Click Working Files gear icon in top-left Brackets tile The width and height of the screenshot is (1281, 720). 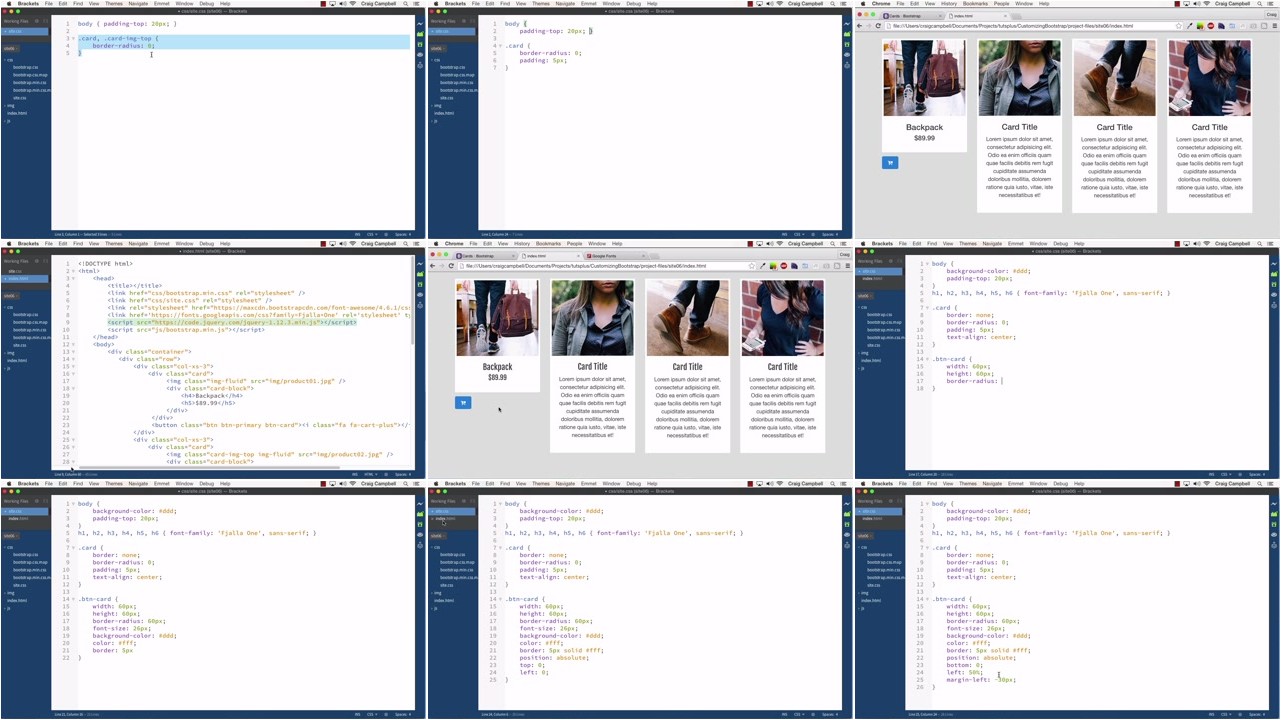(x=37, y=21)
